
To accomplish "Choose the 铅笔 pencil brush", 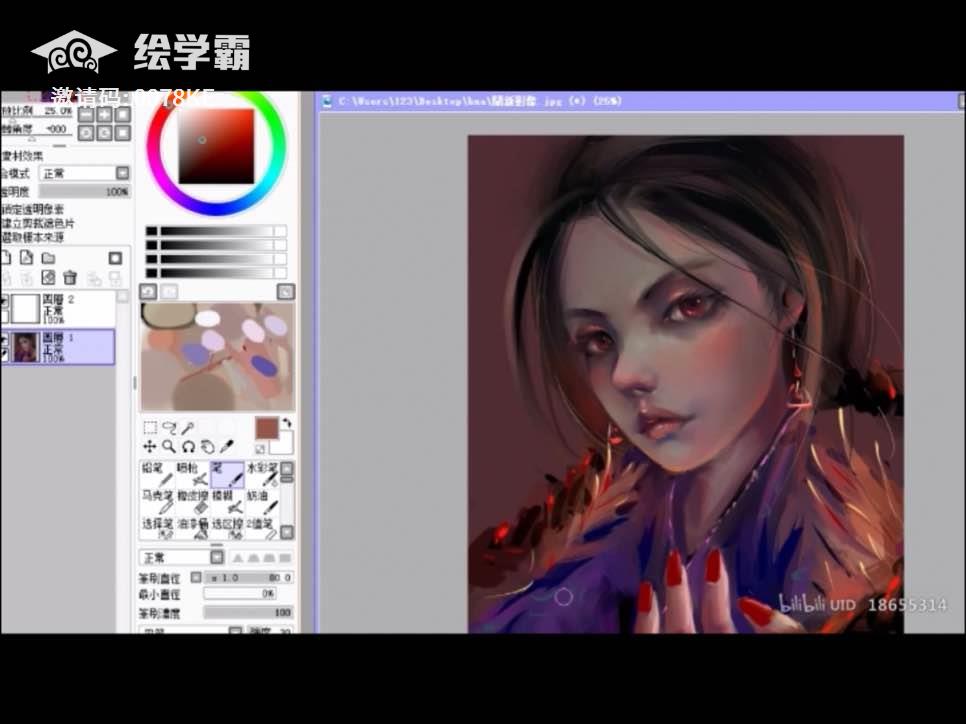I will (158, 474).
